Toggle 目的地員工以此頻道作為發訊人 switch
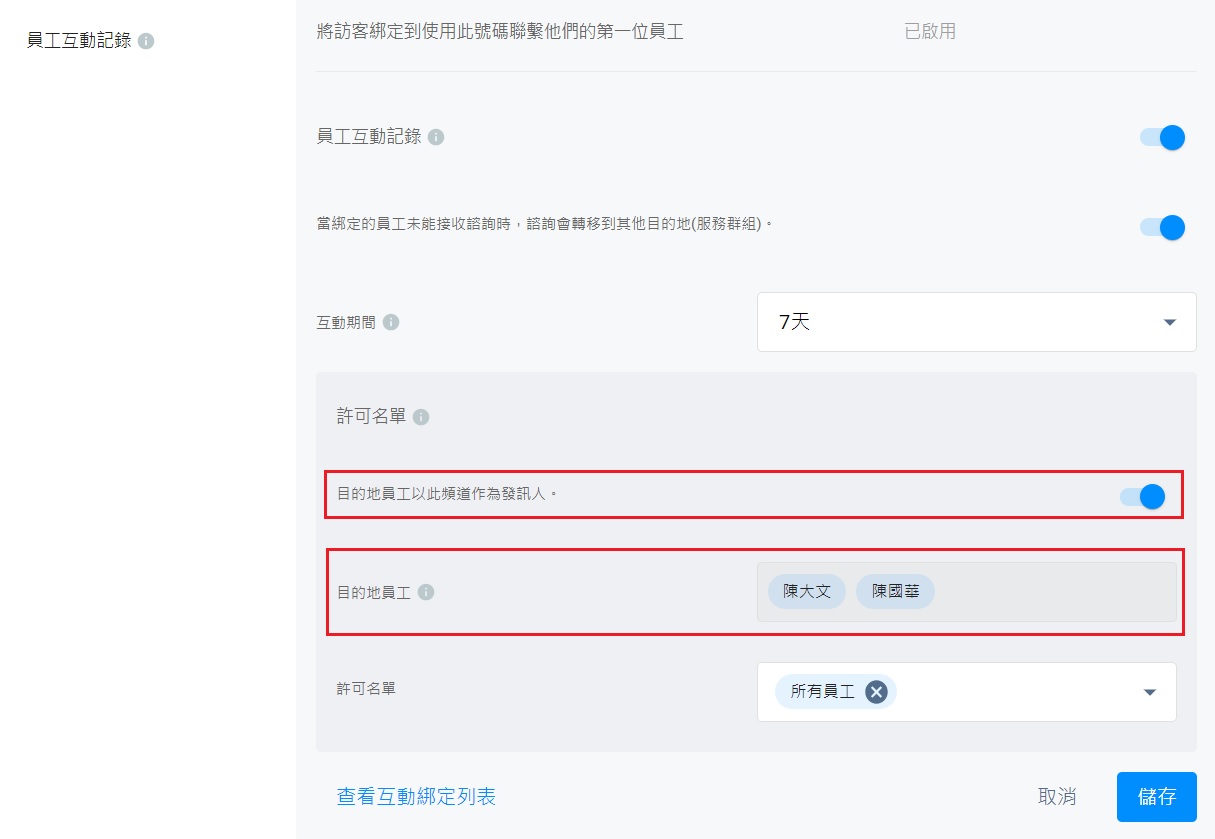 [x=1143, y=496]
